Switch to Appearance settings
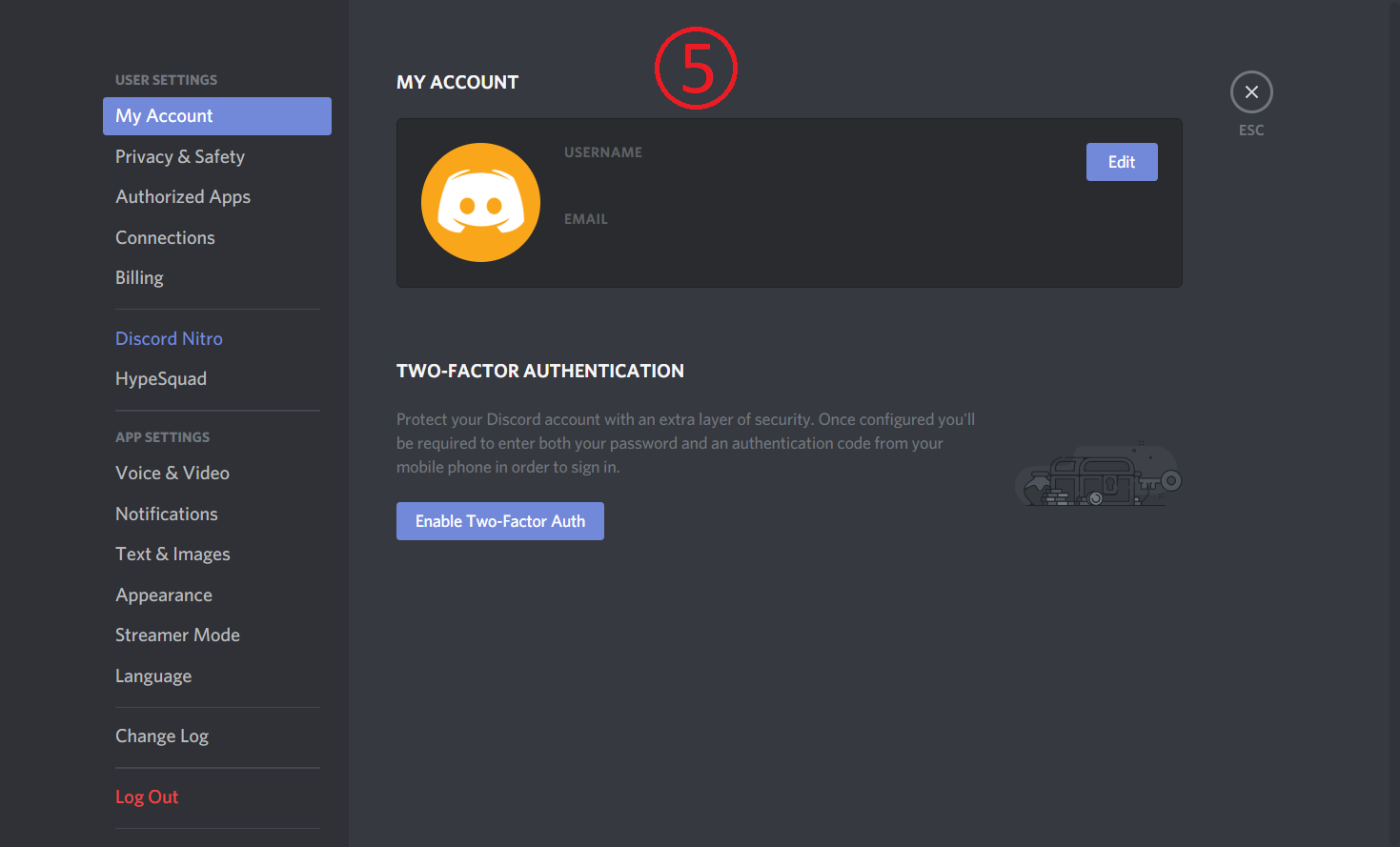 (x=164, y=595)
